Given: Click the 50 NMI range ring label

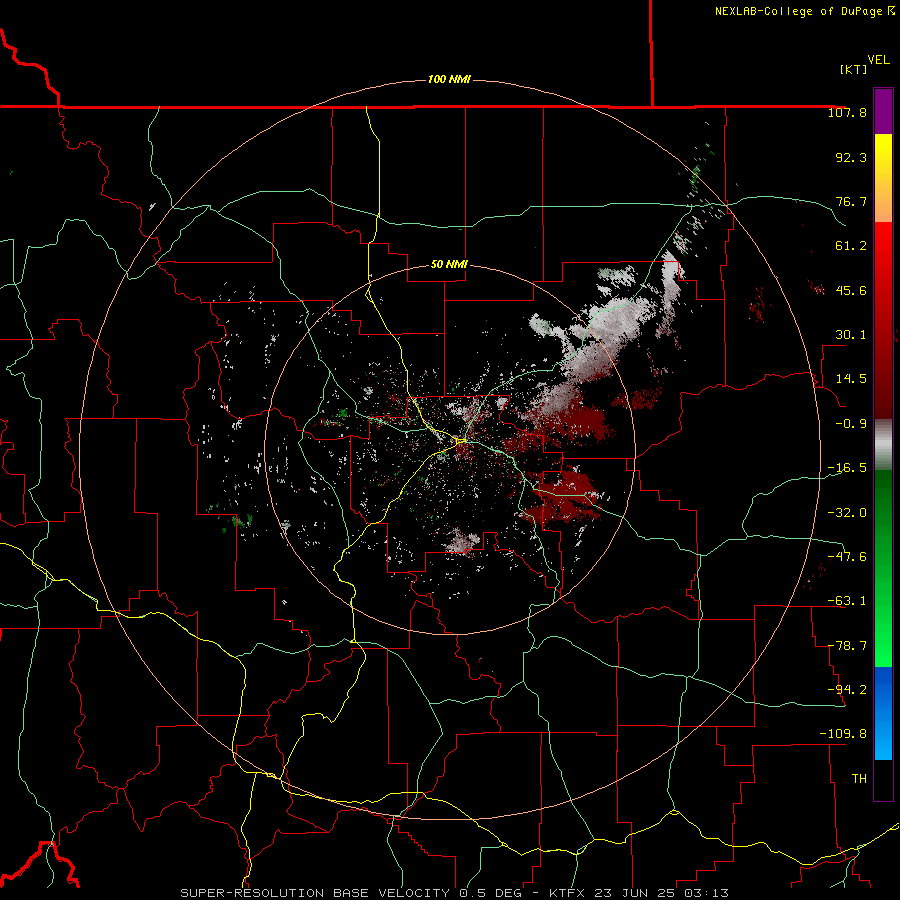Looking at the screenshot, I should coord(449,265).
